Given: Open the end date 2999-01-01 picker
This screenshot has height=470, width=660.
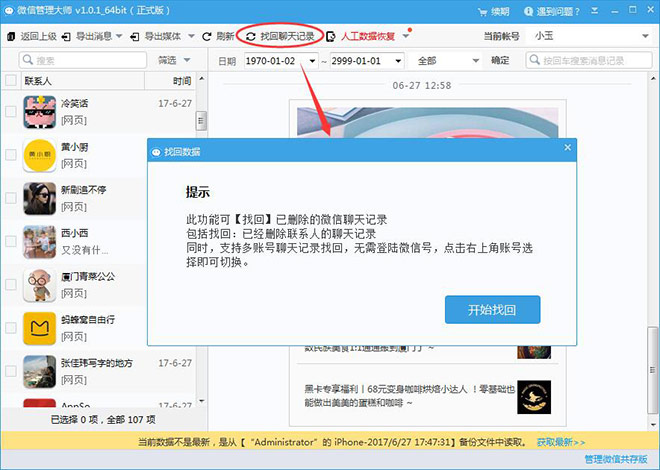Looking at the screenshot, I should tap(398, 61).
